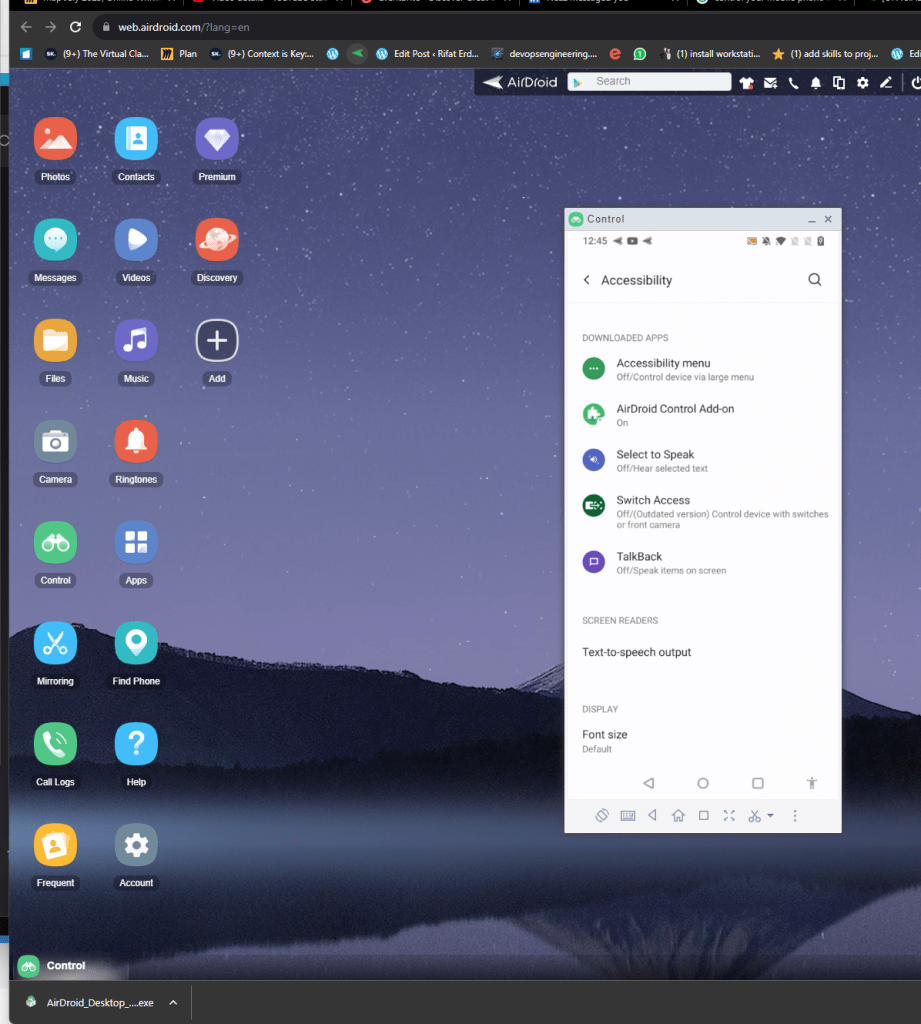The width and height of the screenshot is (921, 1024).
Task: Open the Font size setting
Action: pyautogui.click(x=704, y=741)
